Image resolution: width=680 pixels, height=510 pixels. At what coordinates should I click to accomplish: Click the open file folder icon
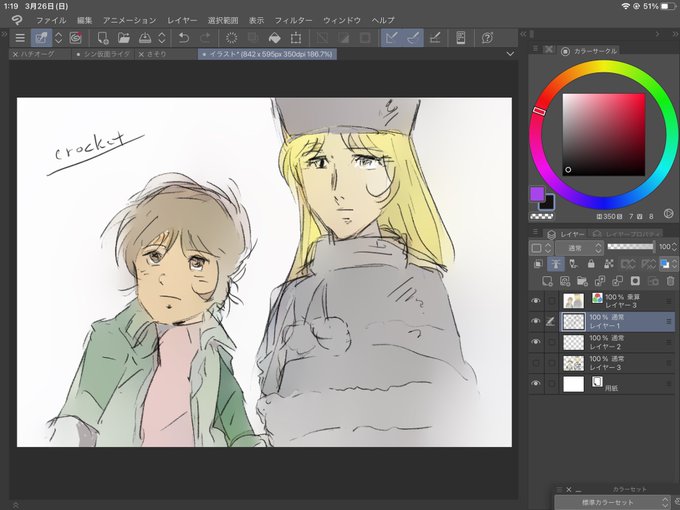point(124,38)
